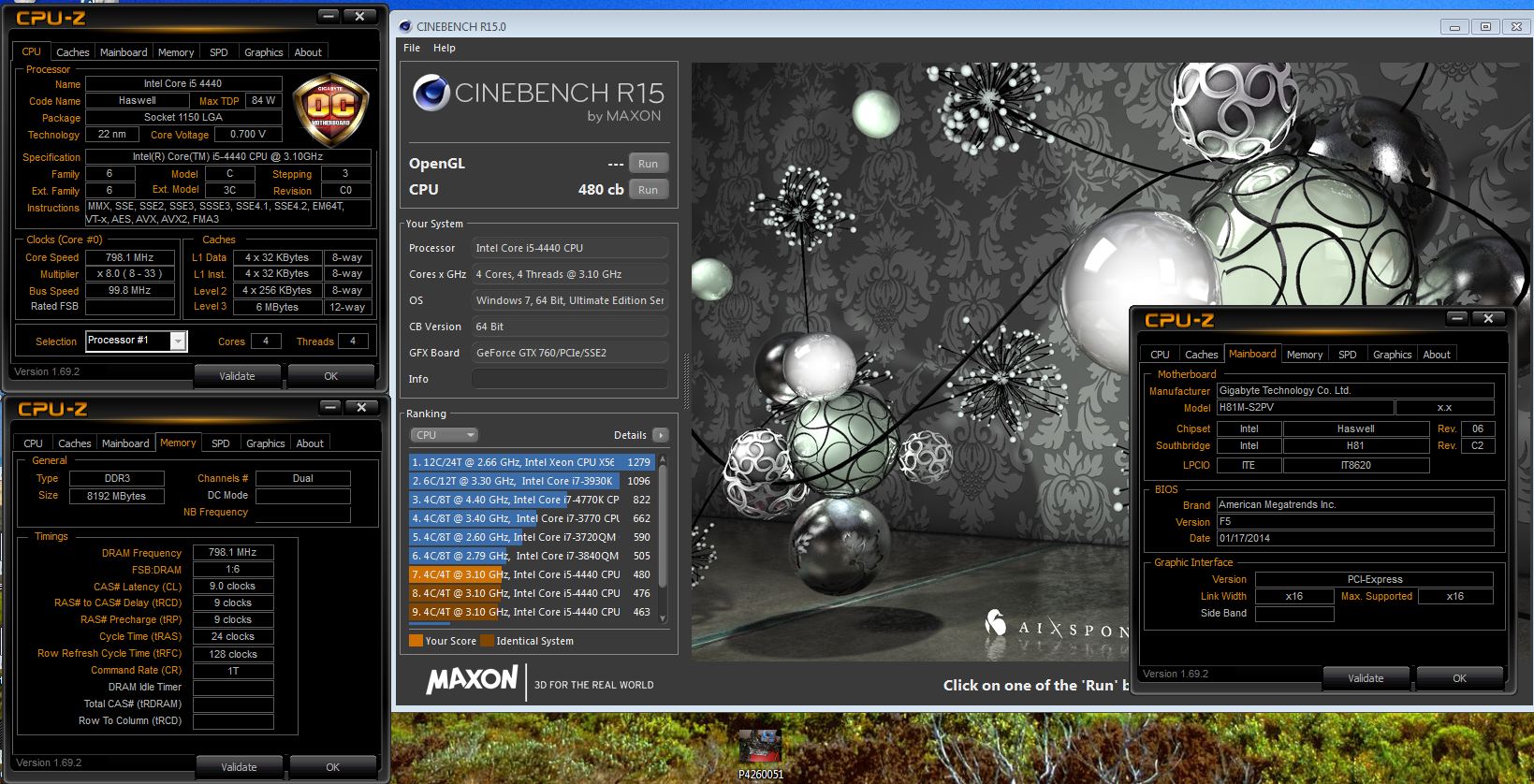
Task: Click Processor field Intel Core i5-4440 CPU
Action: click(570, 248)
